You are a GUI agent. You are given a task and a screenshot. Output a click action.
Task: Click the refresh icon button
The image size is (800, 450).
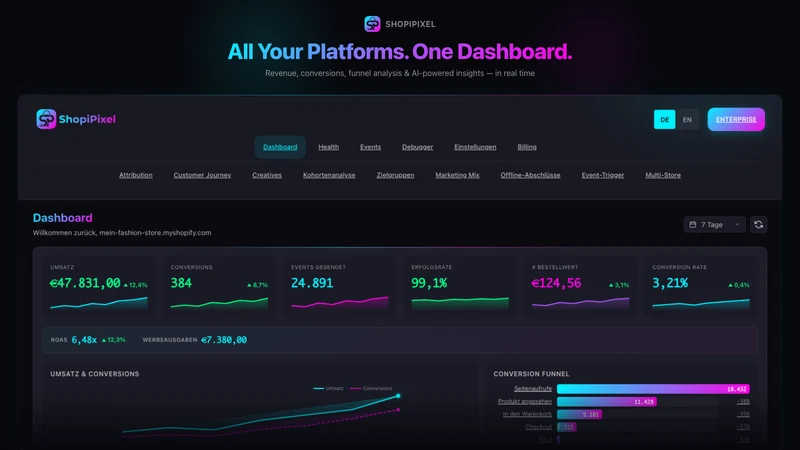[x=758, y=224]
